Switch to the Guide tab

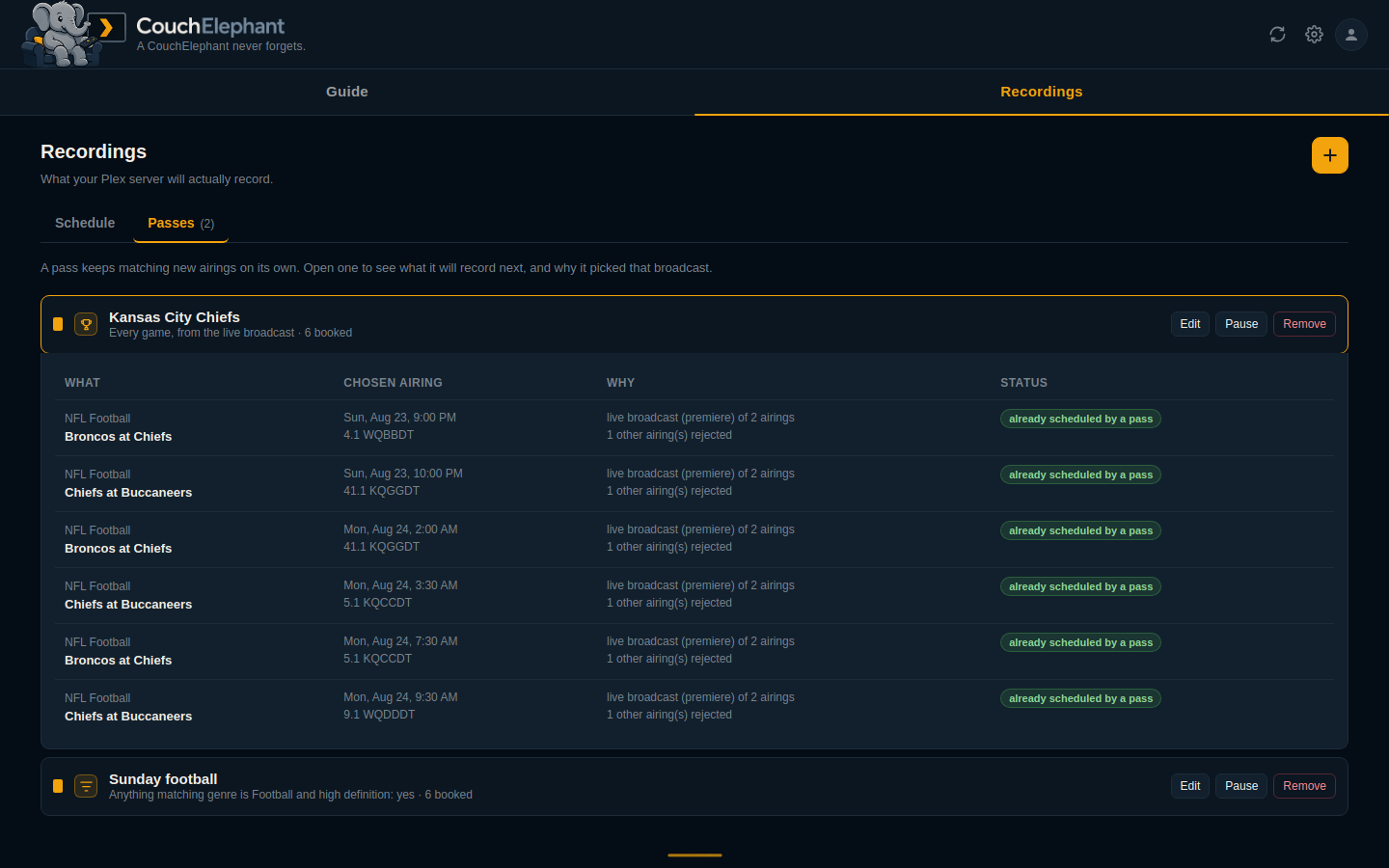[x=347, y=92]
